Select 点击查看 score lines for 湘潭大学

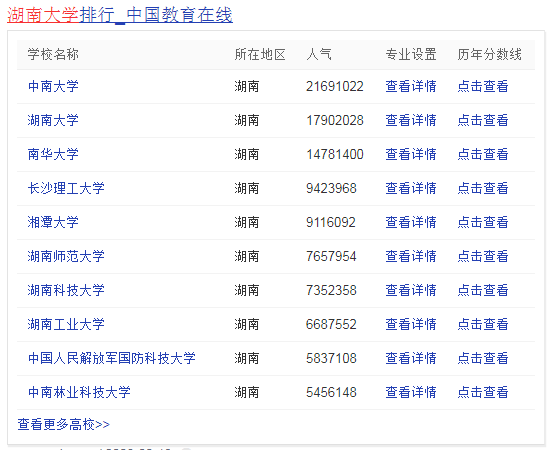(483, 222)
